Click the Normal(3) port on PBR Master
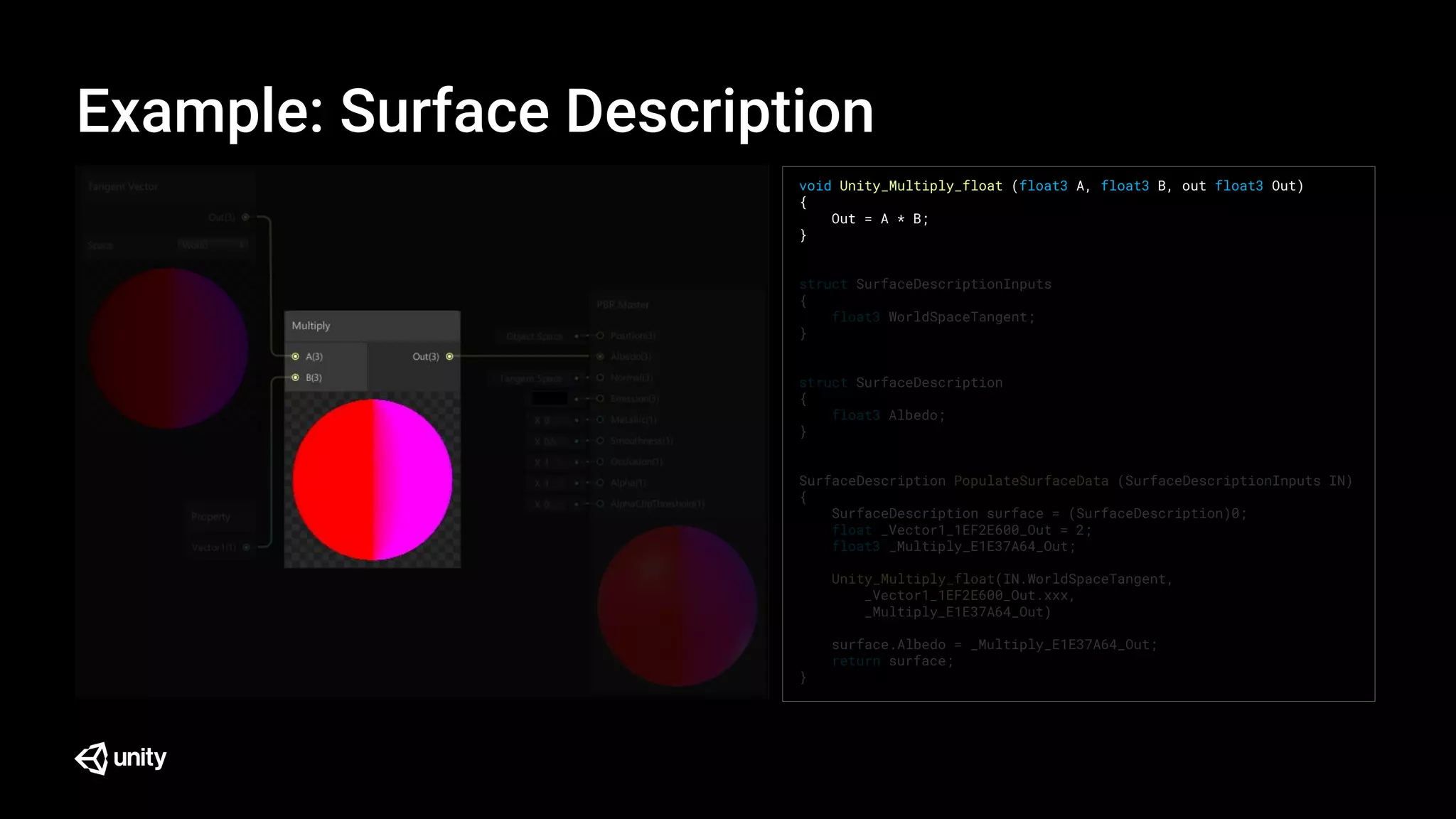 pos(600,378)
